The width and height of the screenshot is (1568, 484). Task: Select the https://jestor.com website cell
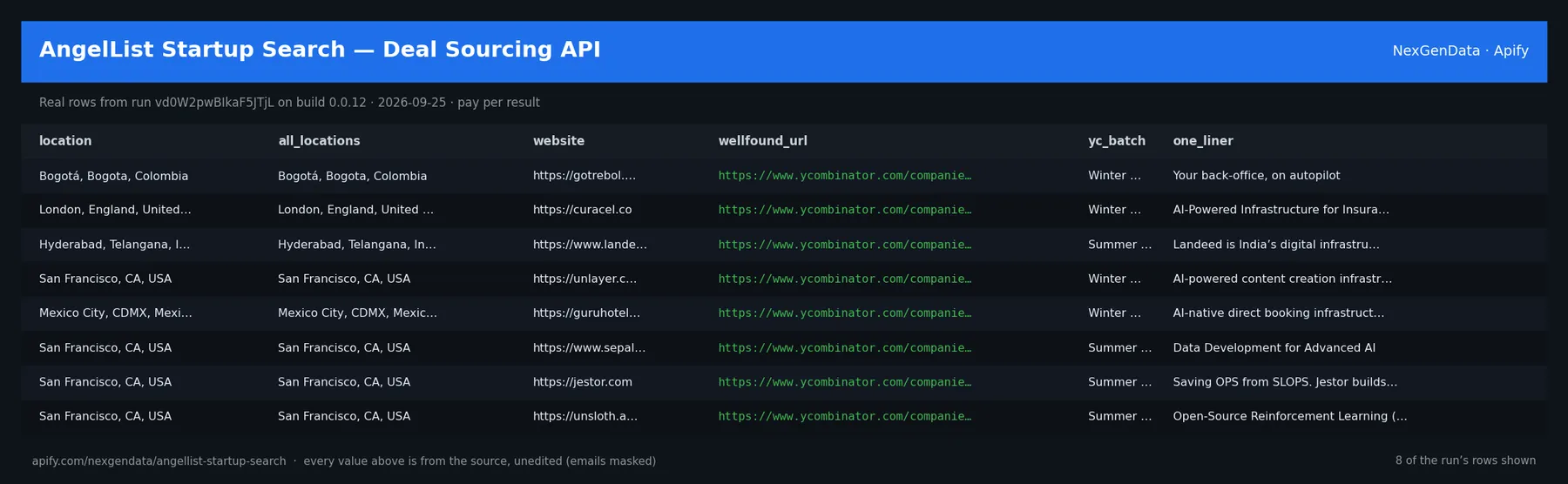pyautogui.click(x=583, y=382)
